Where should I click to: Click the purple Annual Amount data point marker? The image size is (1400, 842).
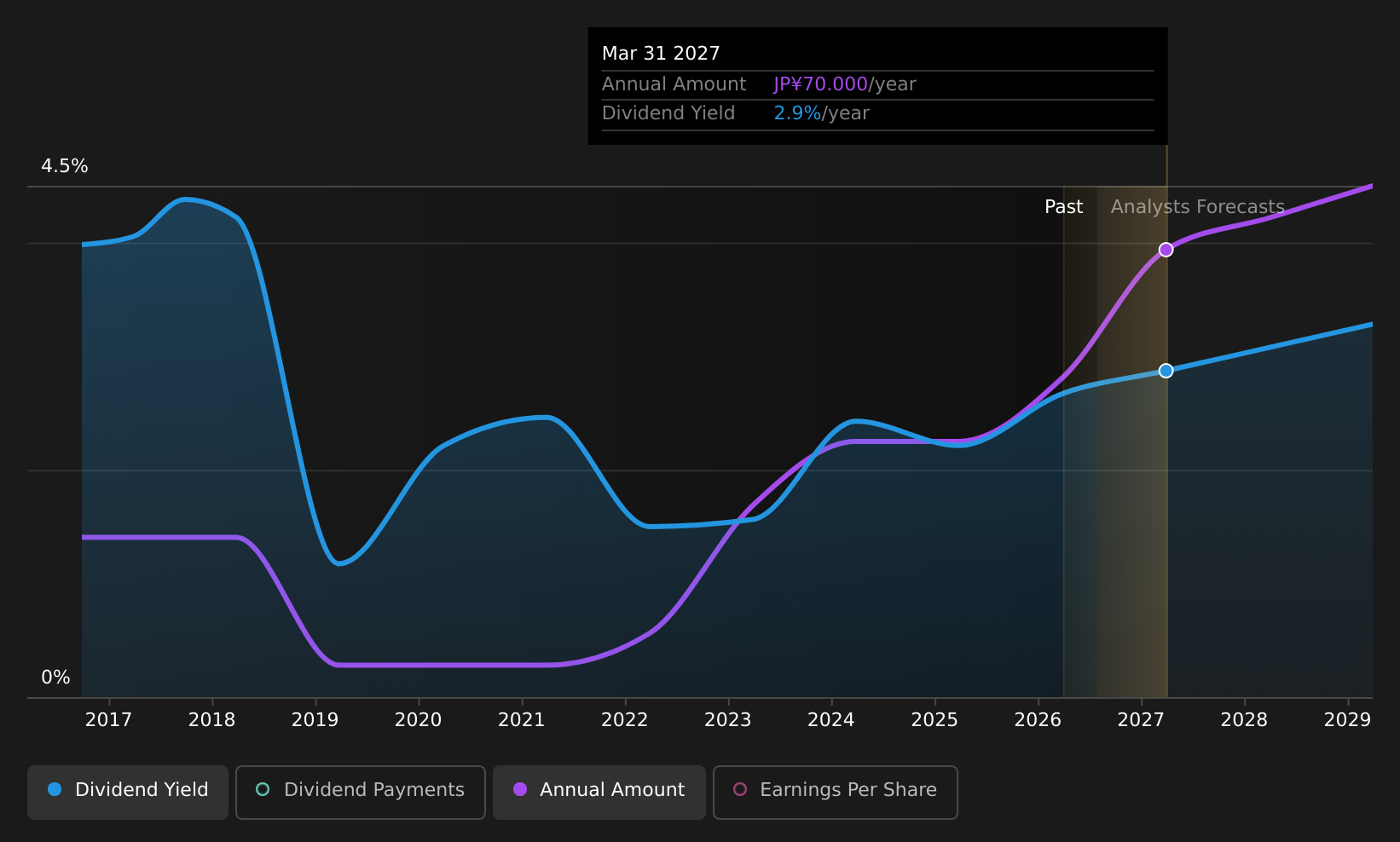click(x=1166, y=250)
